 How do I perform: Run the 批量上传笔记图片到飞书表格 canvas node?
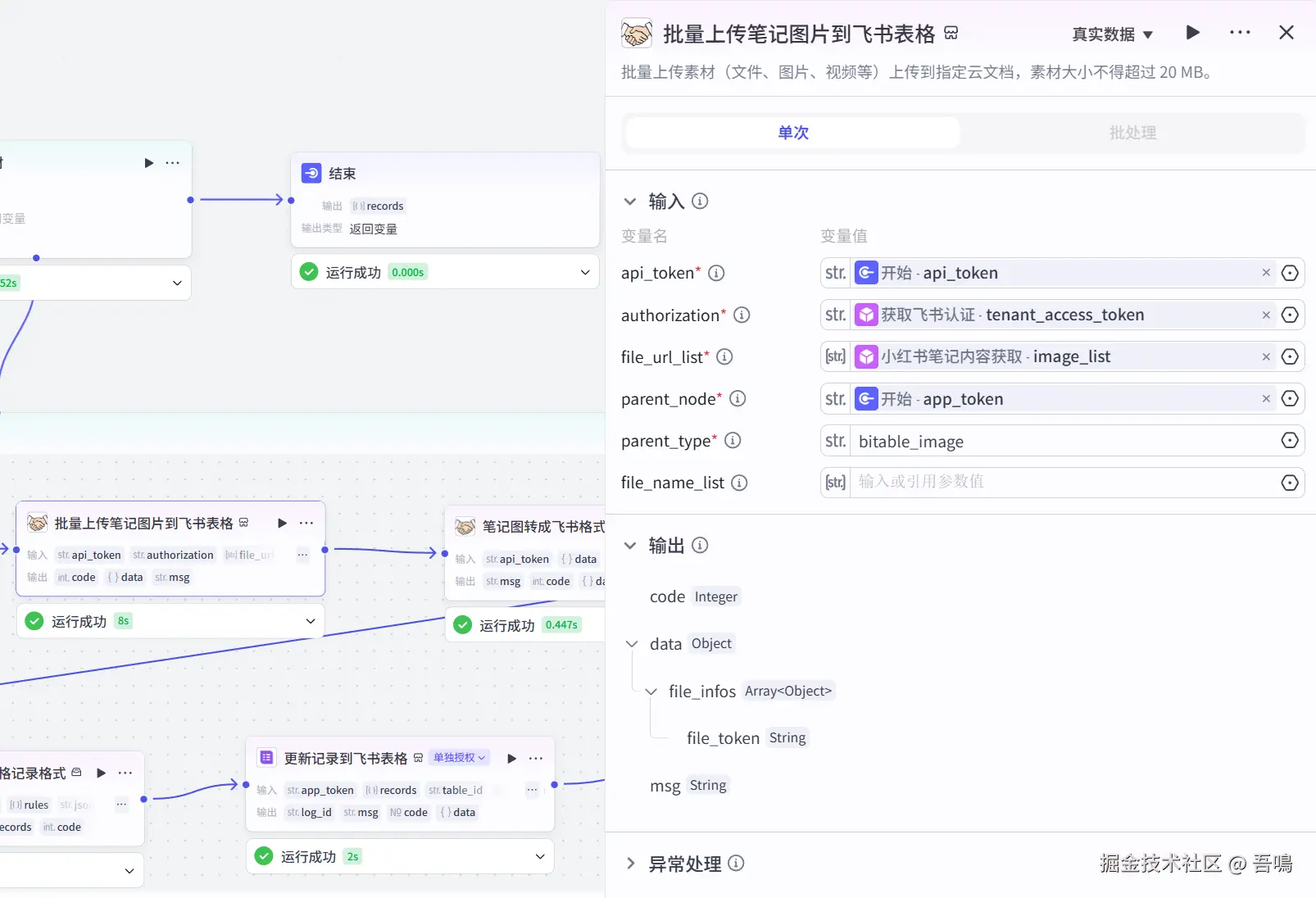coord(283,523)
